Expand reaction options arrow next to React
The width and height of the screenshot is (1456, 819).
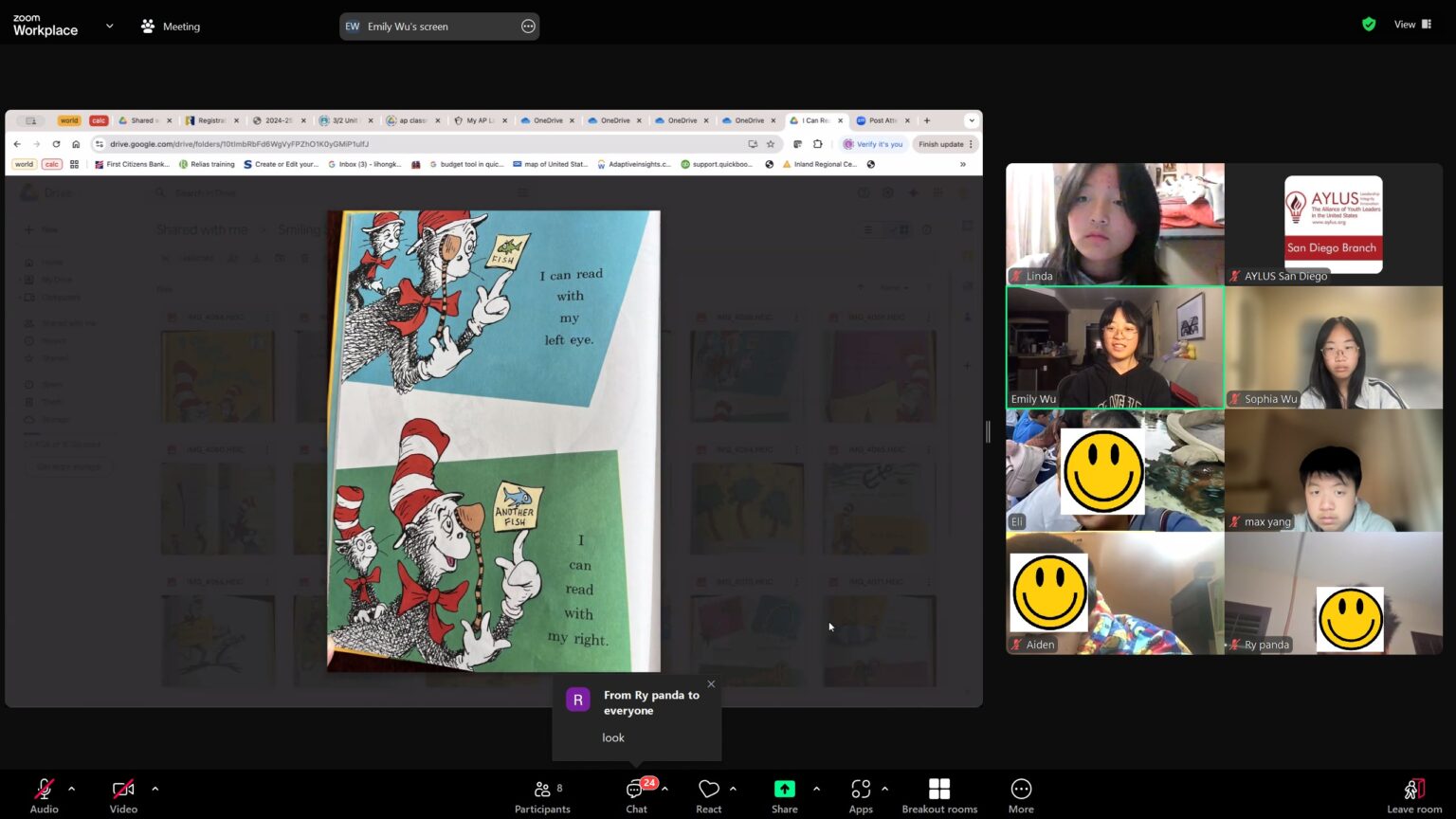tap(733, 789)
